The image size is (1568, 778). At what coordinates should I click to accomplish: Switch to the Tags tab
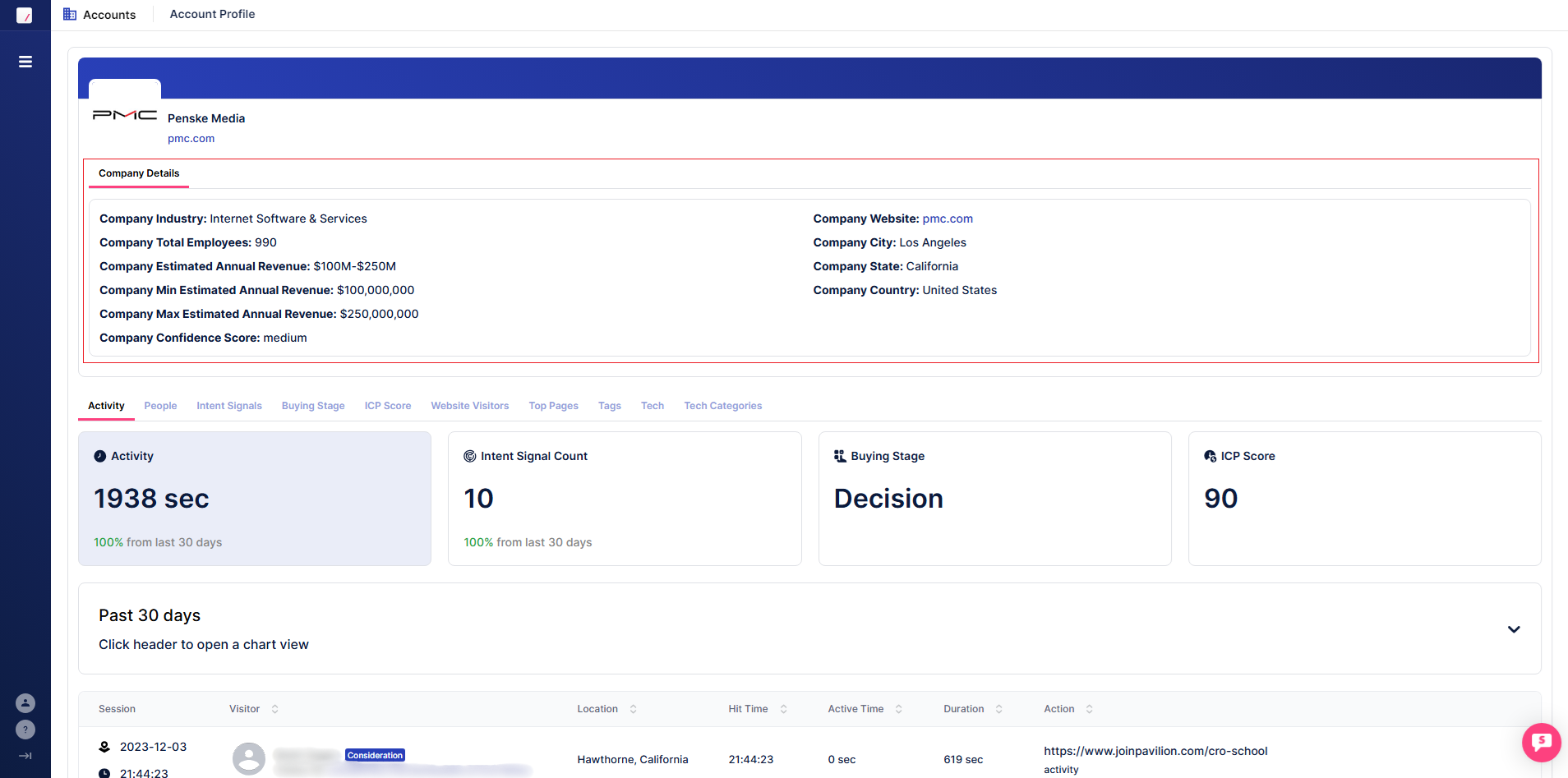pyautogui.click(x=610, y=406)
